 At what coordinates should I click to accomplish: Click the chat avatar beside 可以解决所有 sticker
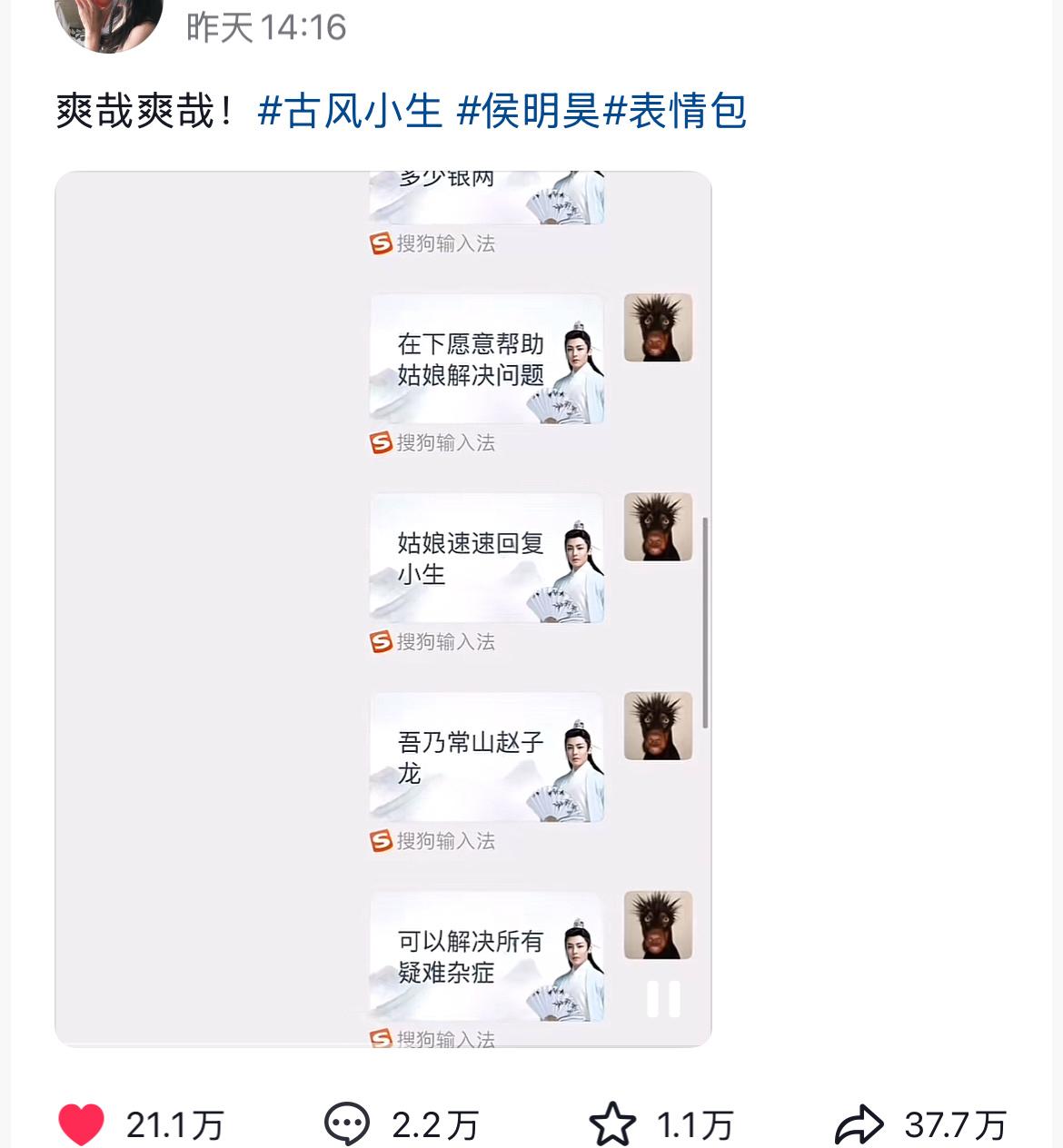(658, 925)
